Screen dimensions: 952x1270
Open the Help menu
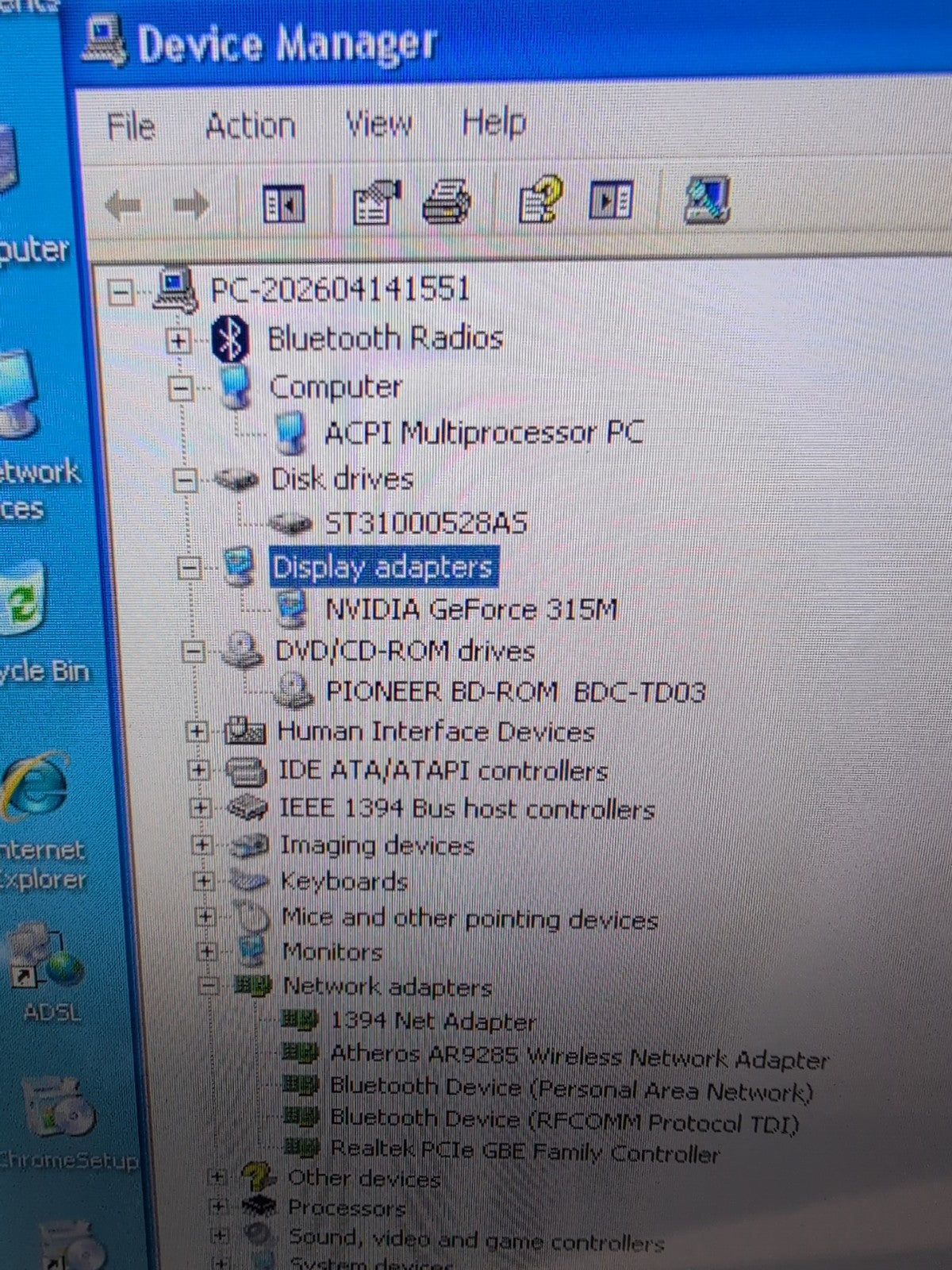[x=493, y=123]
